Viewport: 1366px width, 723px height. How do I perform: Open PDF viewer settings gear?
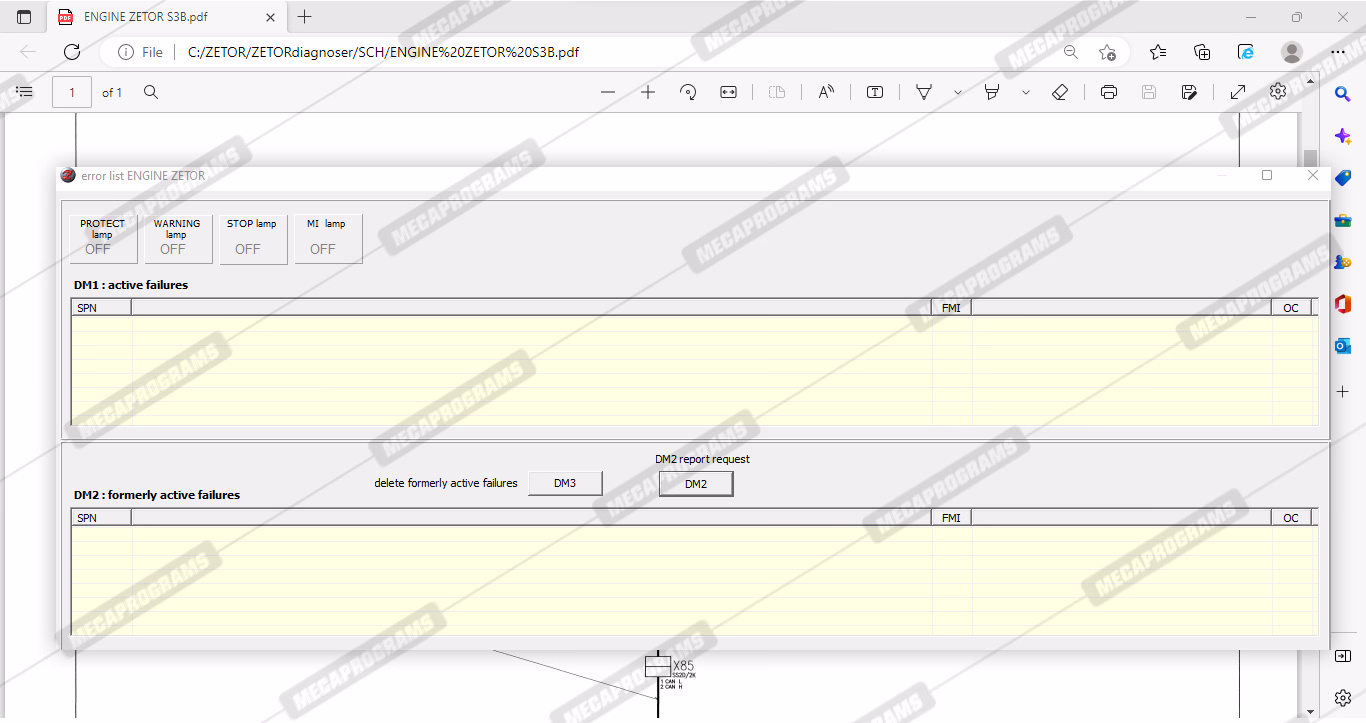[1278, 91]
